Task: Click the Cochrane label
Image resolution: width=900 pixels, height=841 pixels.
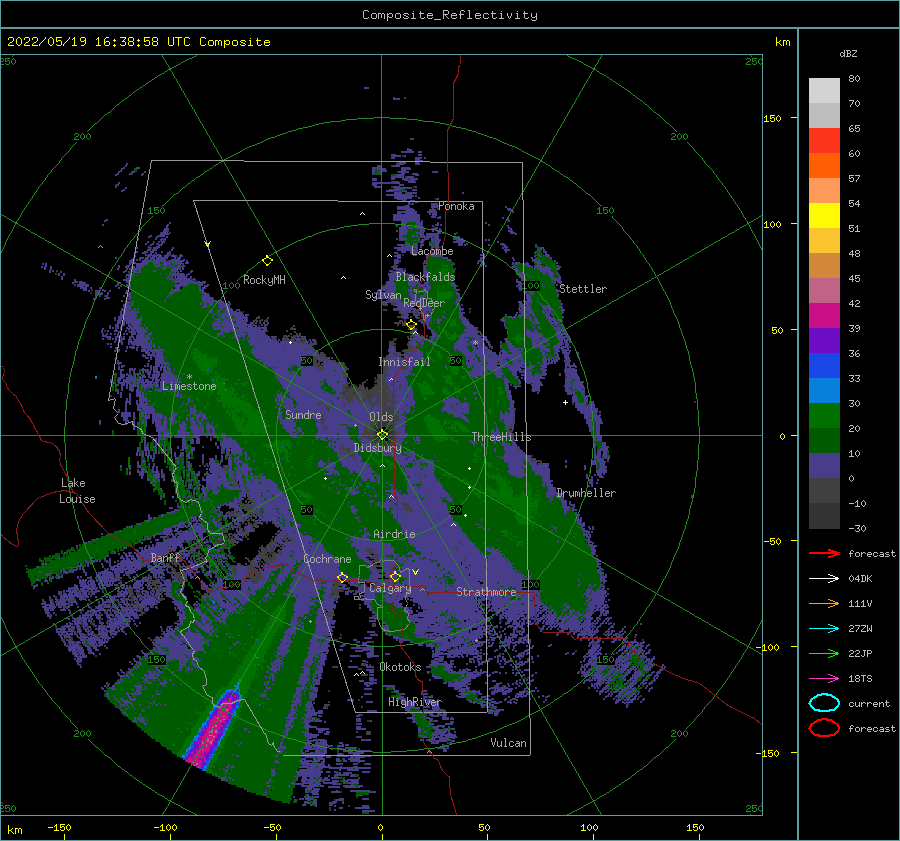Action: [327, 559]
